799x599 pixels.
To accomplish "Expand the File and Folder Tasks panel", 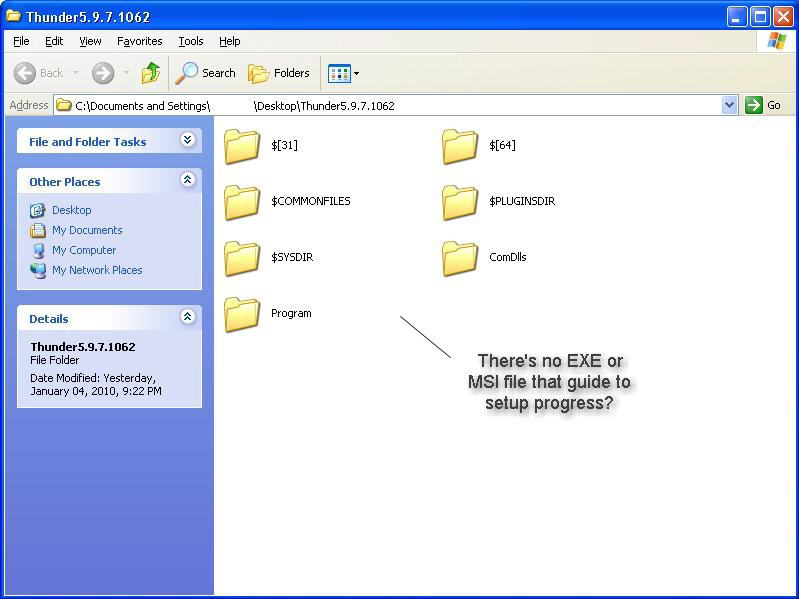I will (x=187, y=141).
